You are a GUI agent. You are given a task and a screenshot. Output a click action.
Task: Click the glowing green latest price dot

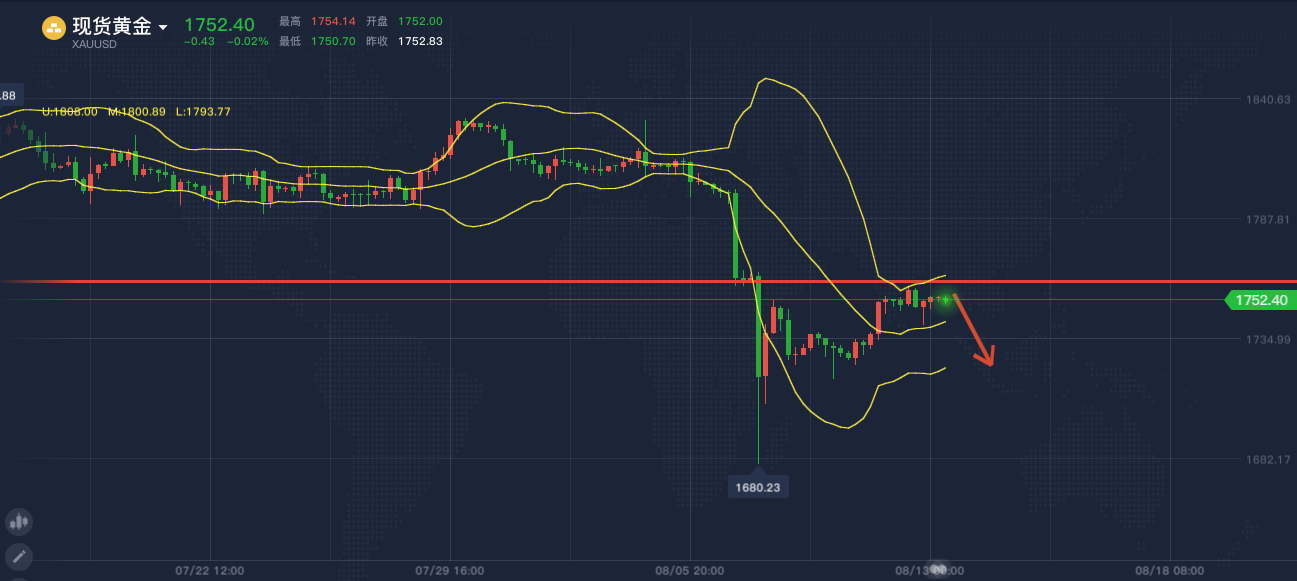[x=945, y=299]
